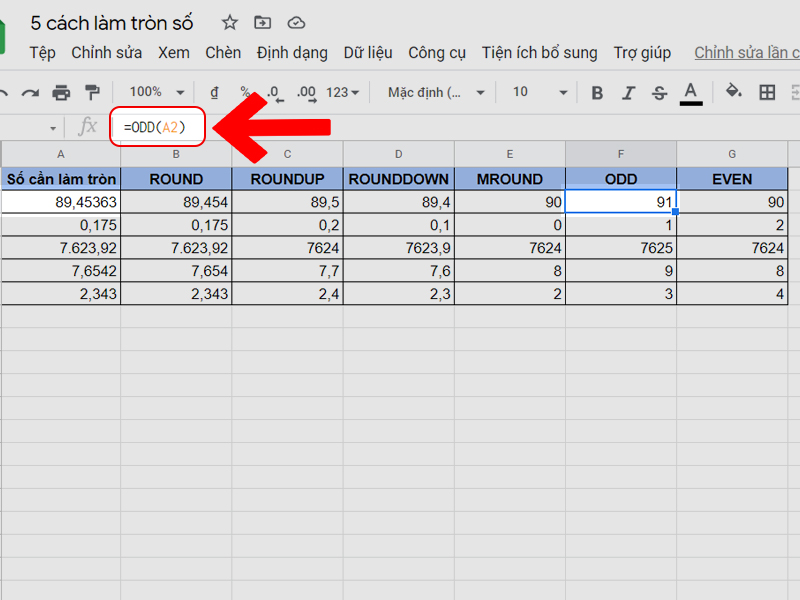Click the Print icon in toolbar
The width and height of the screenshot is (800, 600).
[61, 93]
